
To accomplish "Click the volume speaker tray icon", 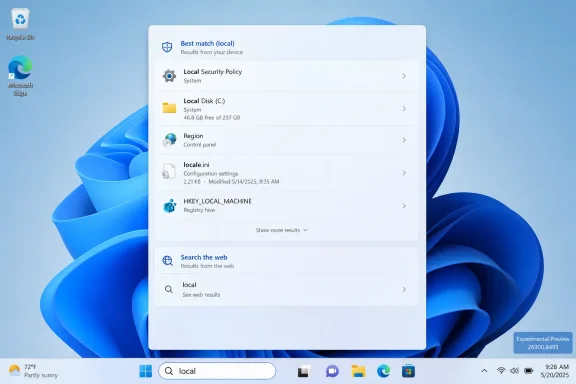I will 514,370.
